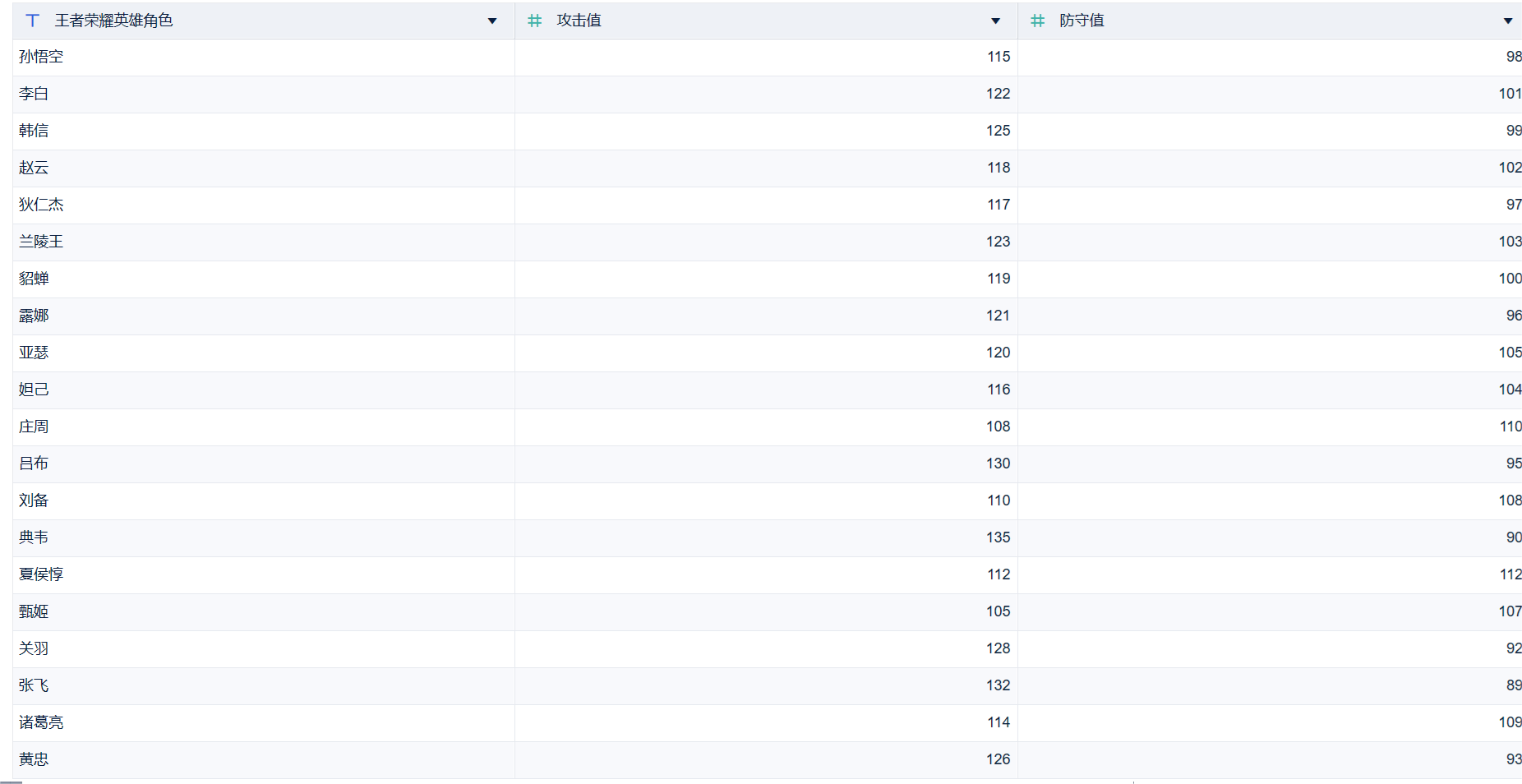
Task: Open the 攻击值 column dropdown arrow
Action: click(996, 21)
